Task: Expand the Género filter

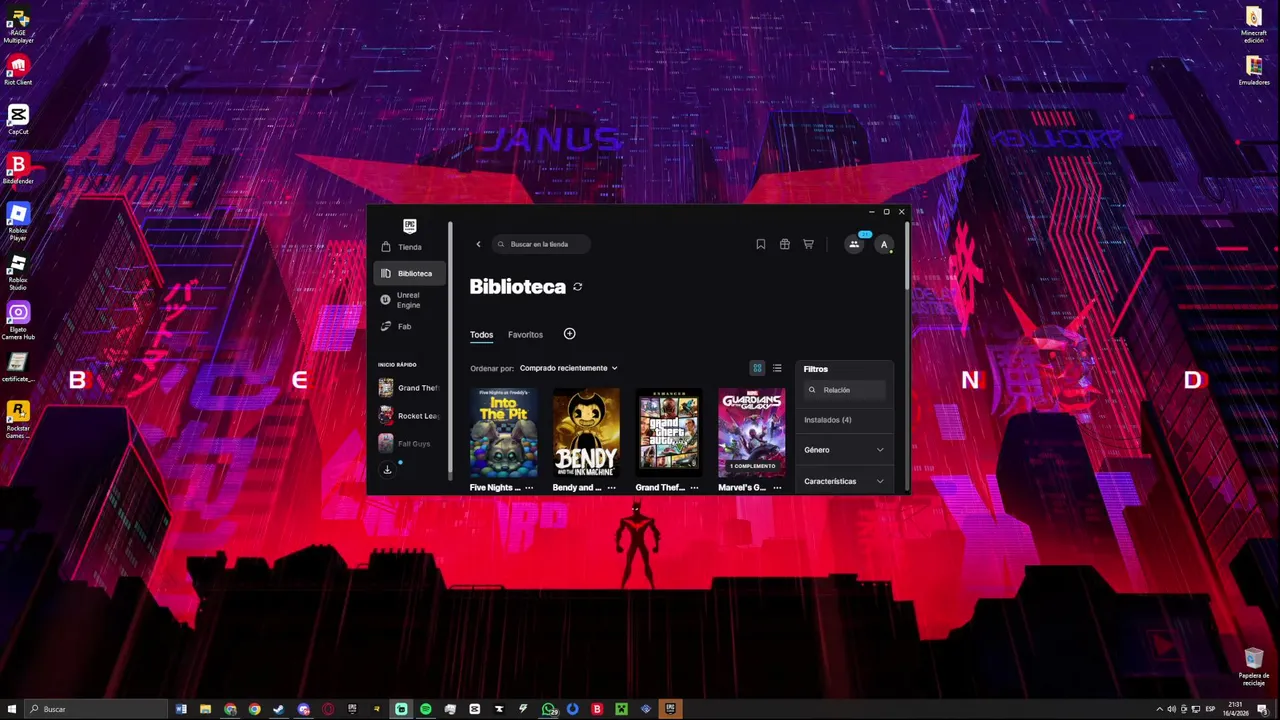Action: [x=844, y=450]
